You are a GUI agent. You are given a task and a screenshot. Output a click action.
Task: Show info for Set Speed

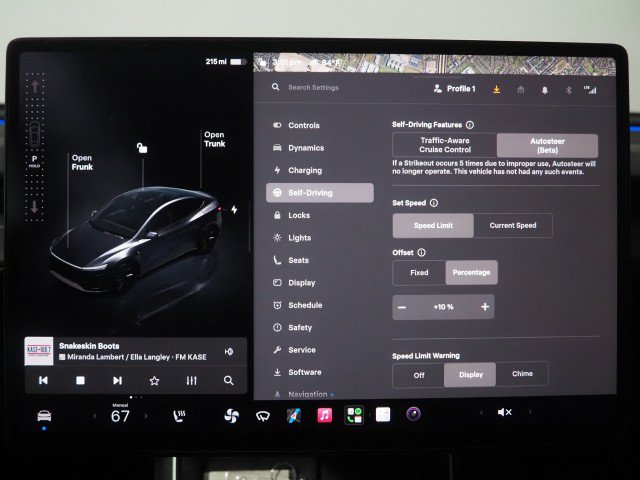tap(434, 203)
